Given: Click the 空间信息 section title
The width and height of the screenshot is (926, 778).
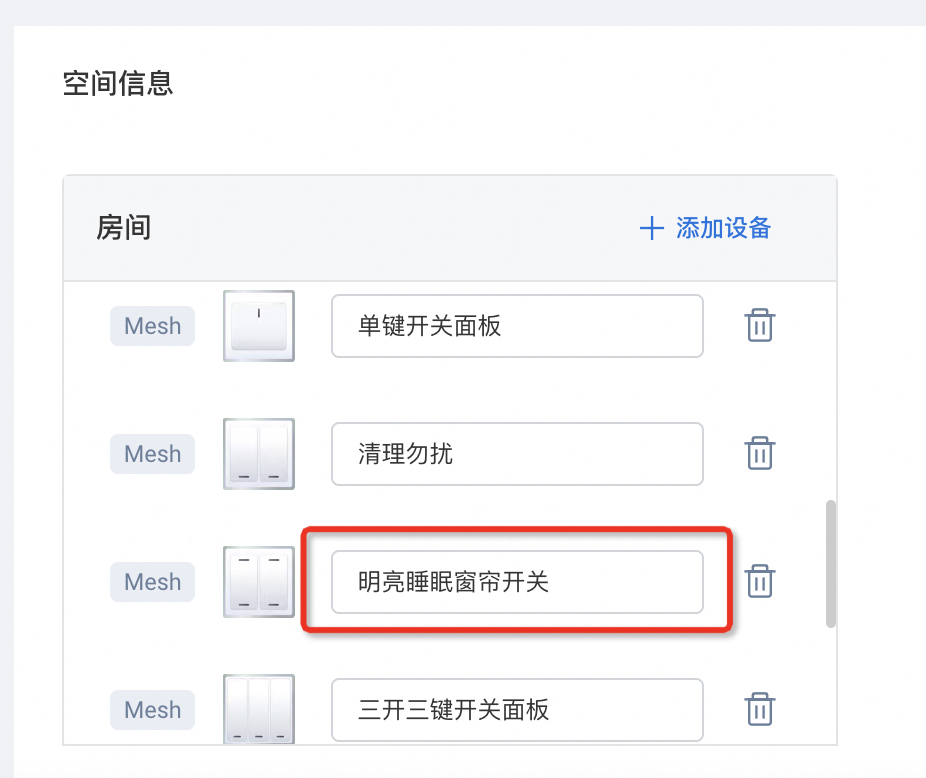Looking at the screenshot, I should (x=118, y=83).
